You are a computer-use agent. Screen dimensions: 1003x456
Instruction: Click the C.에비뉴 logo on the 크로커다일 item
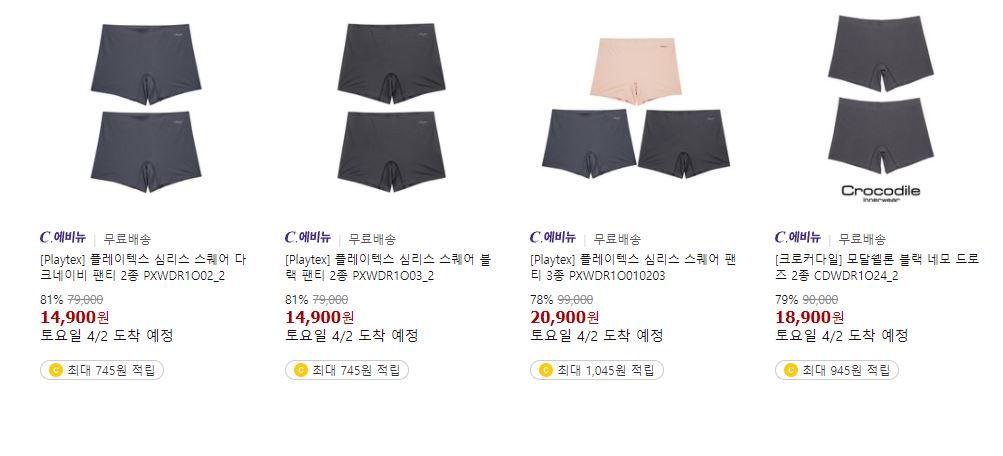pos(798,238)
